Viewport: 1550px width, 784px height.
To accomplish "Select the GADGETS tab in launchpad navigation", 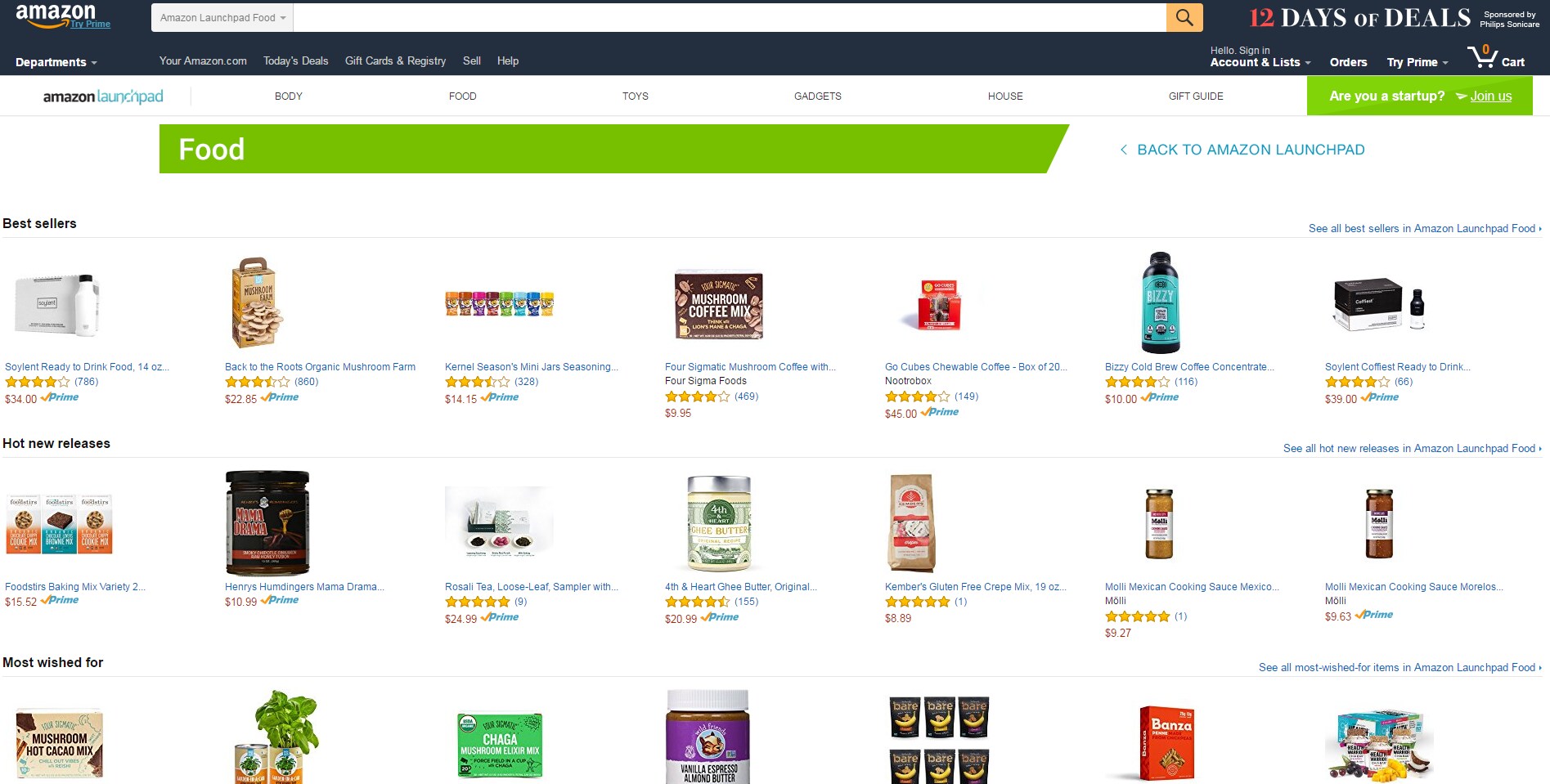I will tap(818, 96).
